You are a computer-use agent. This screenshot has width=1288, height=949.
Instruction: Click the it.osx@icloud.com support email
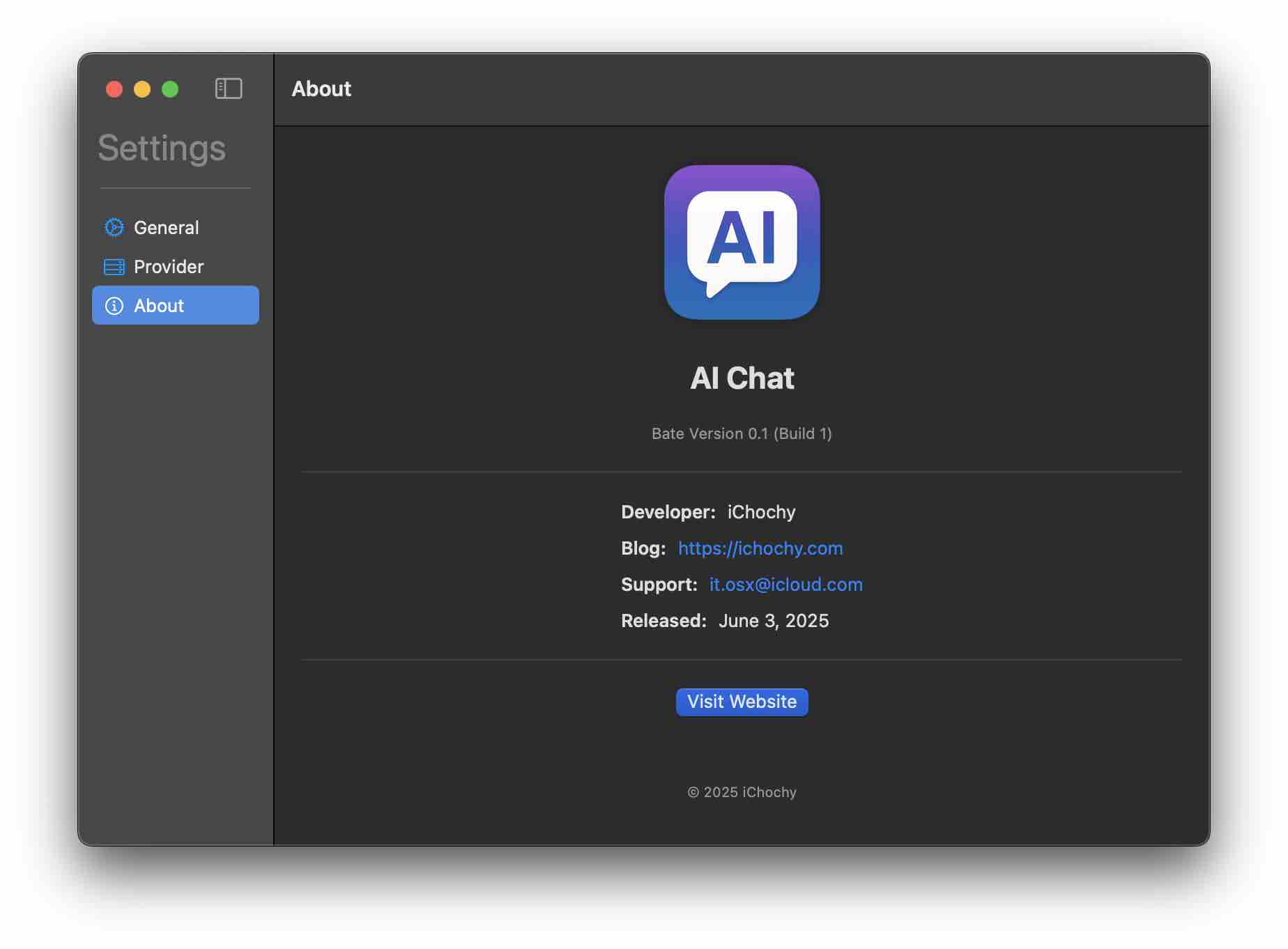tap(785, 585)
